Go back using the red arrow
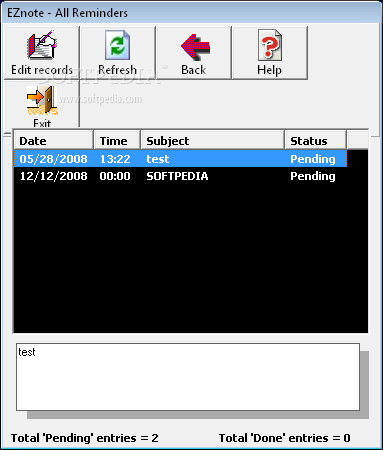 coord(194,53)
